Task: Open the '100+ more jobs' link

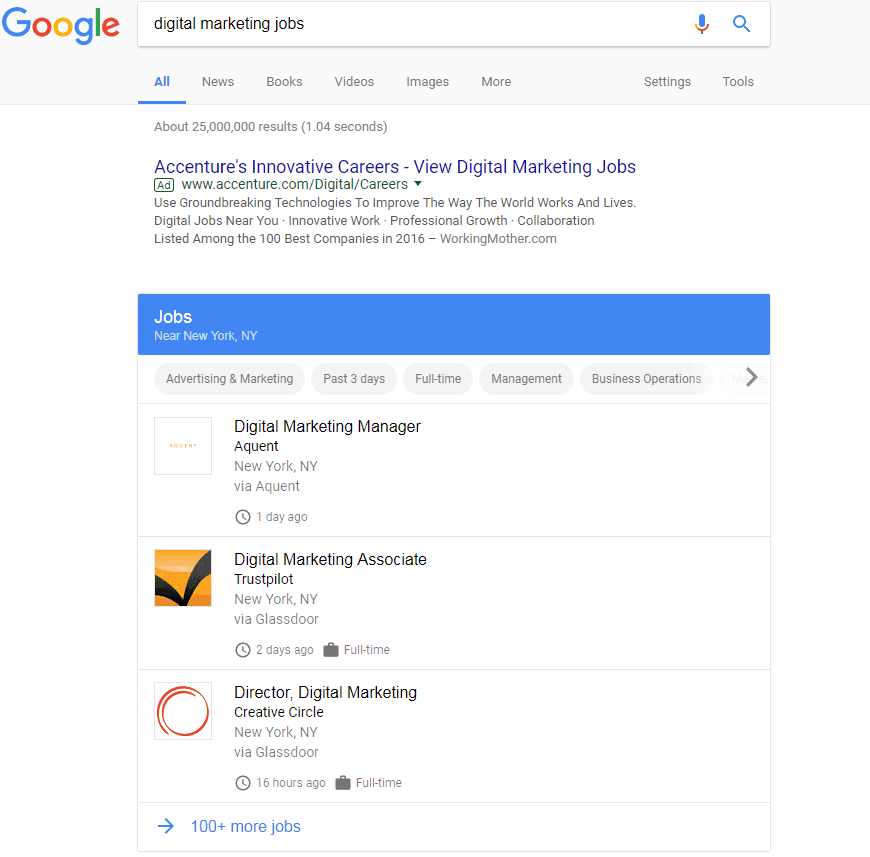Action: click(x=245, y=826)
